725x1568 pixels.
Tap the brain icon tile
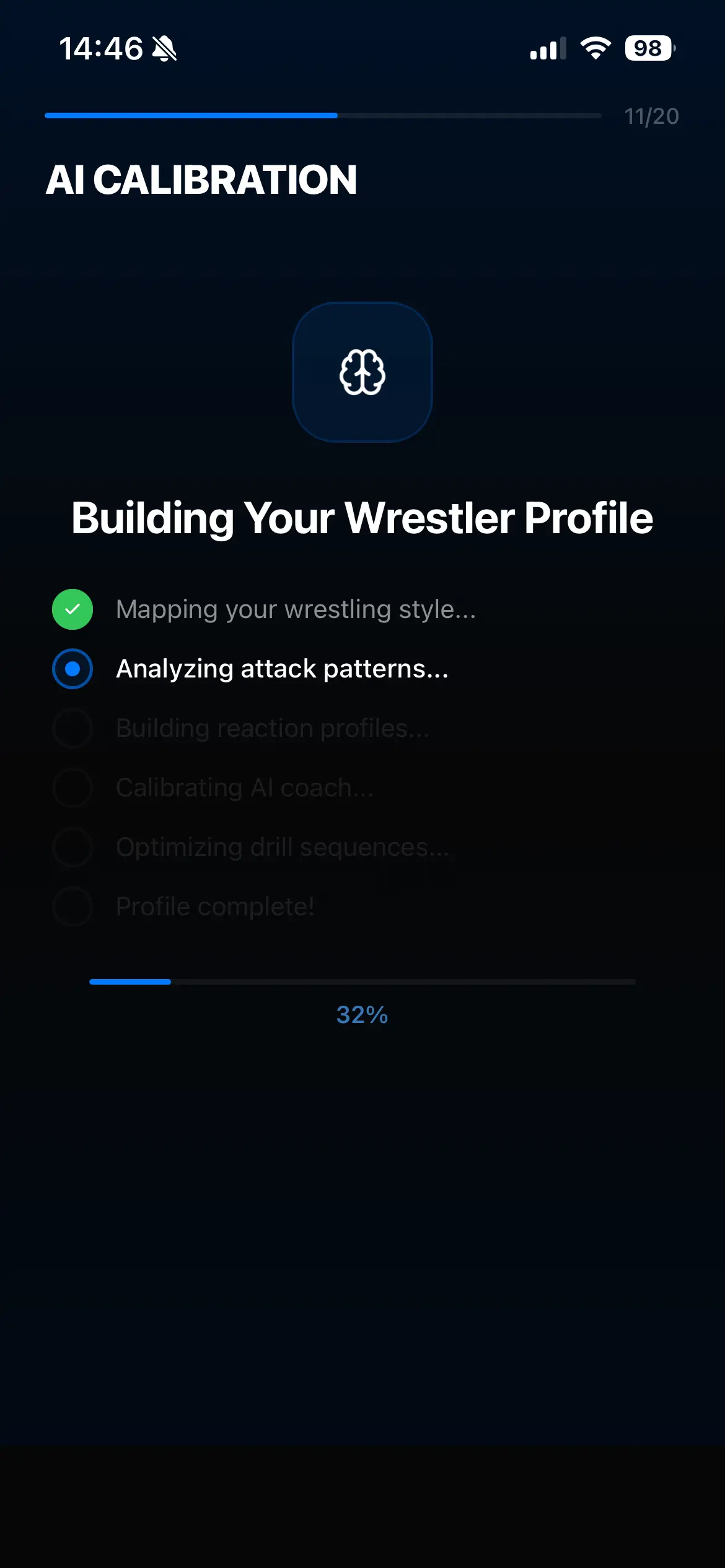(362, 372)
